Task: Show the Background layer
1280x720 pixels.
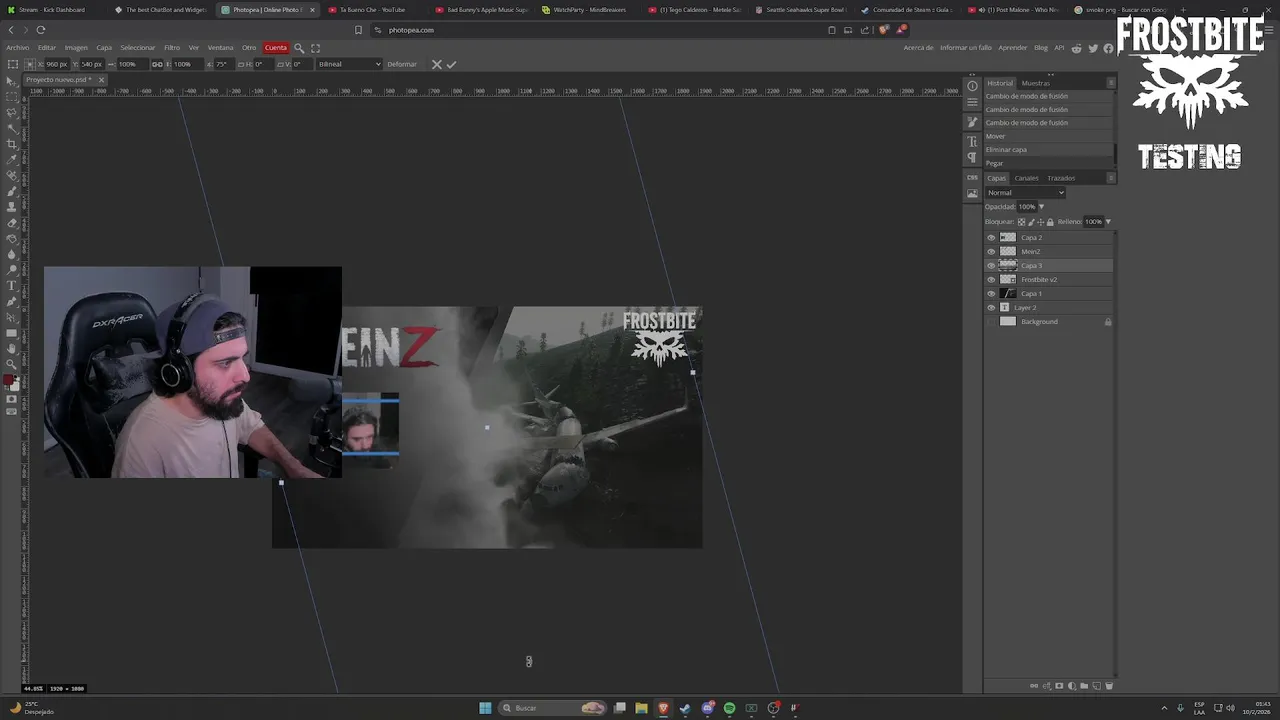Action: click(x=991, y=322)
